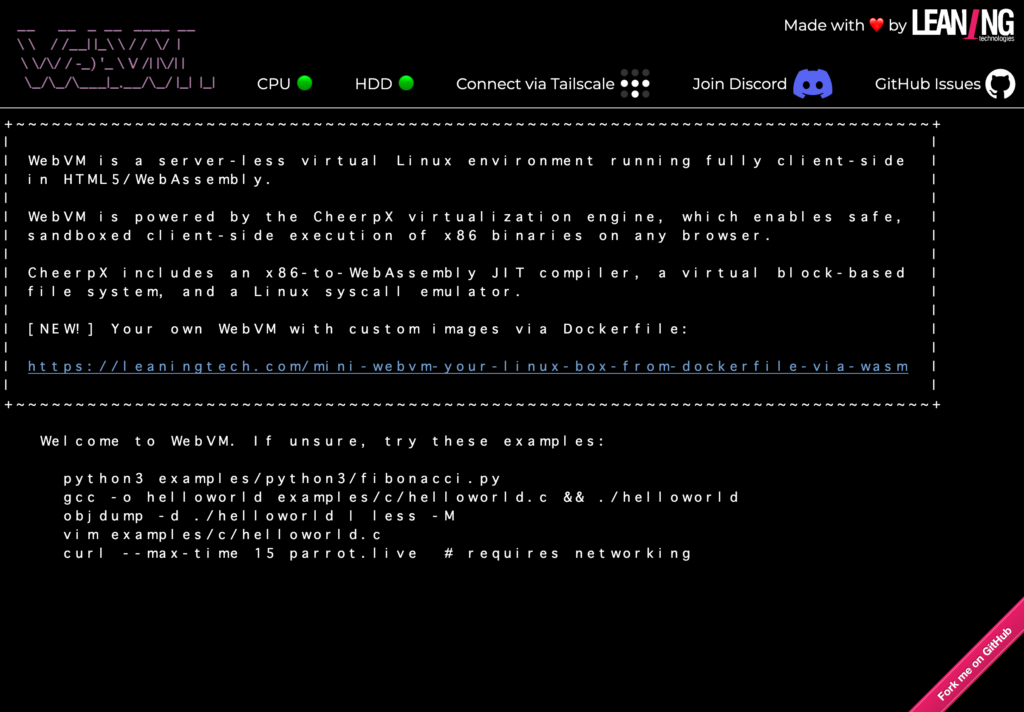Click the red heart icon
This screenshot has height=712, width=1024.
click(876, 25)
